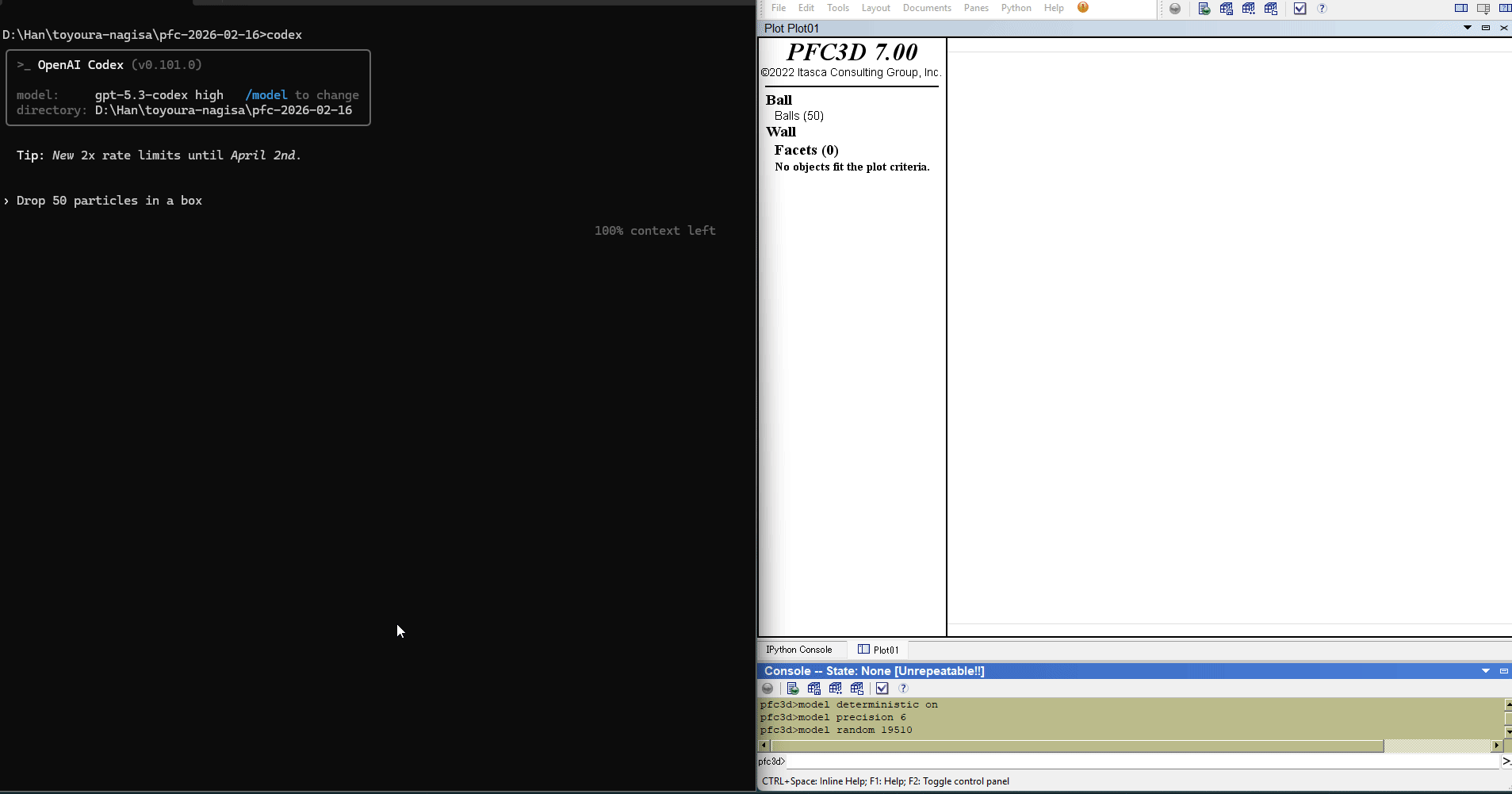
Task: Click the console horizontal scrollbar left arrow
Action: pyautogui.click(x=764, y=746)
